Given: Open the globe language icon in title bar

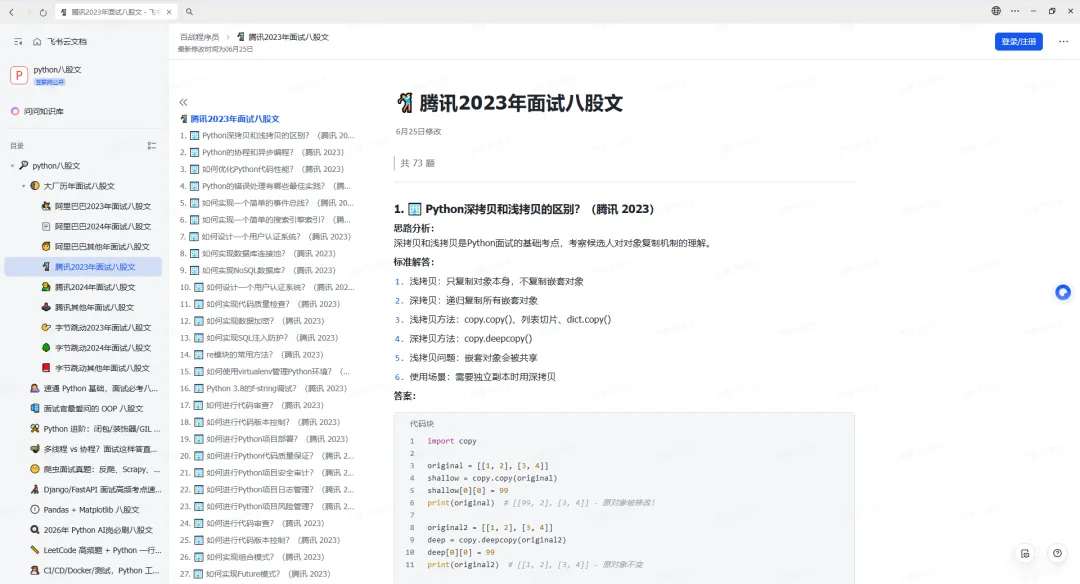Looking at the screenshot, I should point(996,11).
